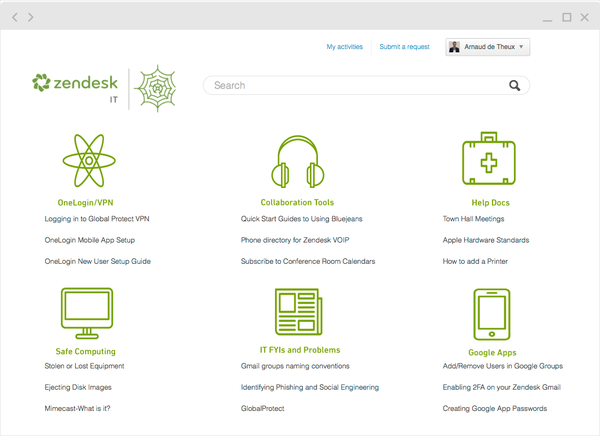This screenshot has height=436, width=600.
Task: Open the Help Docs category heading
Action: pos(491,202)
